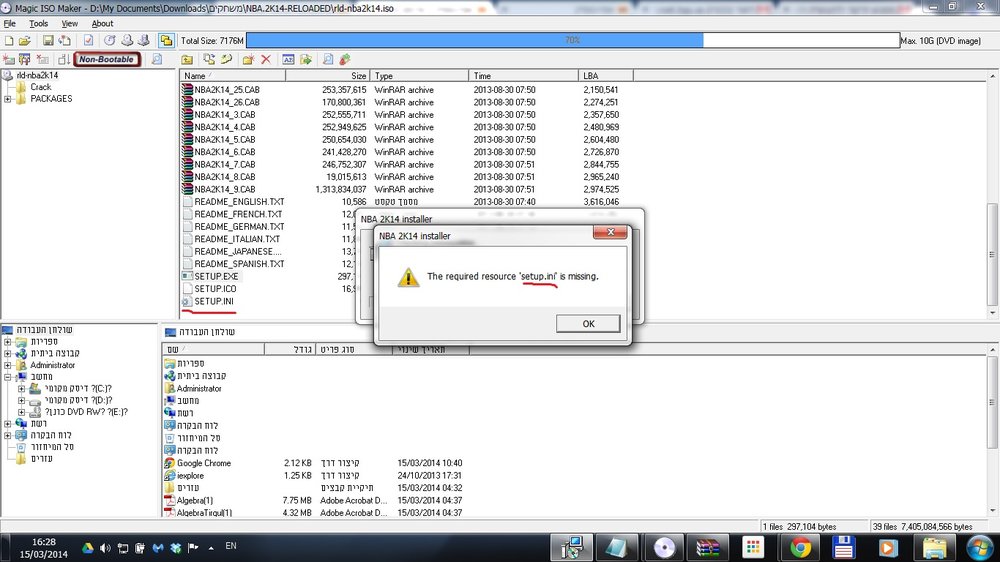The width and height of the screenshot is (1000, 562).
Task: Click the Name column header
Action: [x=232, y=76]
